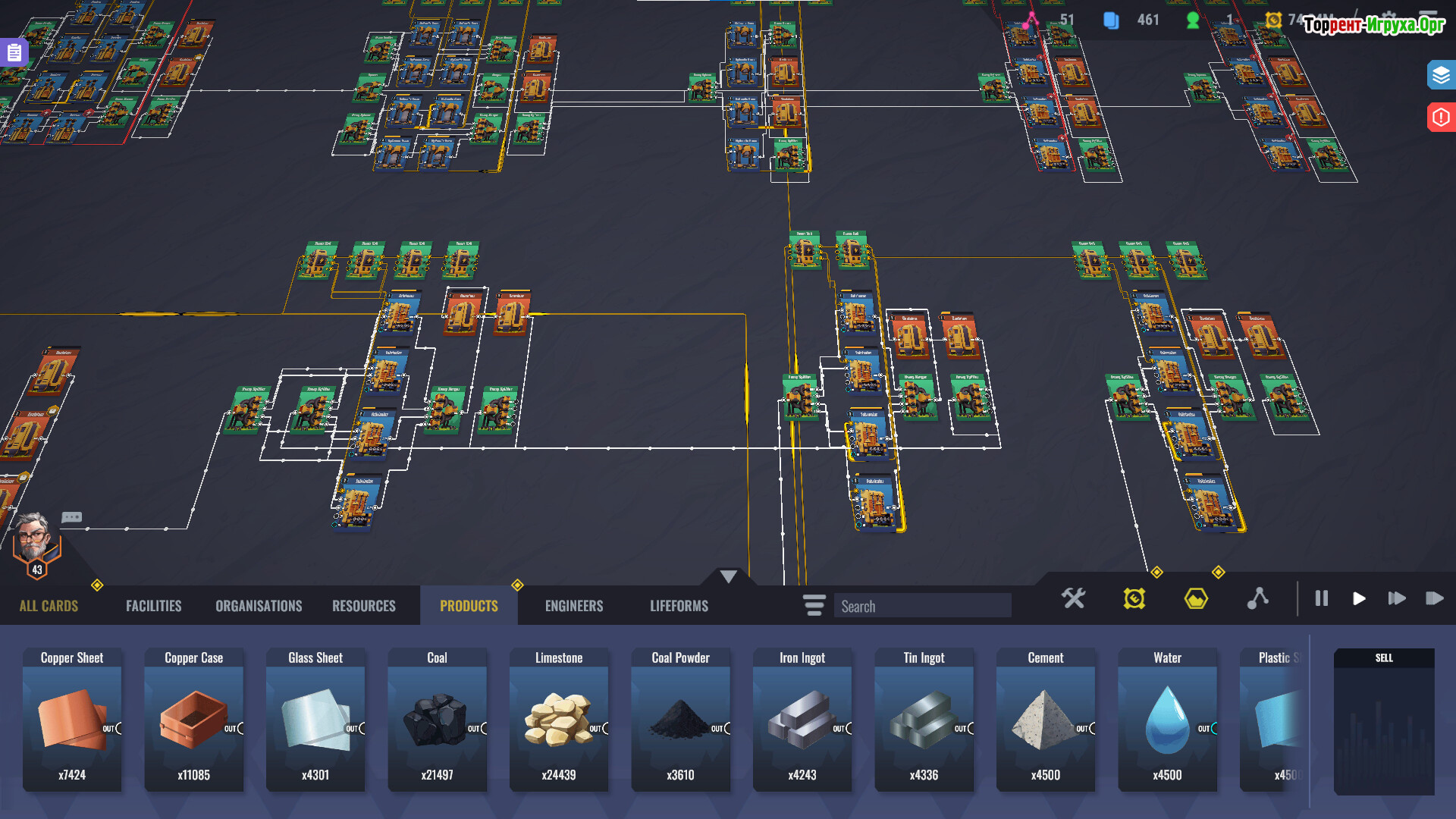Collapse the card panel with down arrow
Screen dimensions: 1456x819
tap(728, 576)
